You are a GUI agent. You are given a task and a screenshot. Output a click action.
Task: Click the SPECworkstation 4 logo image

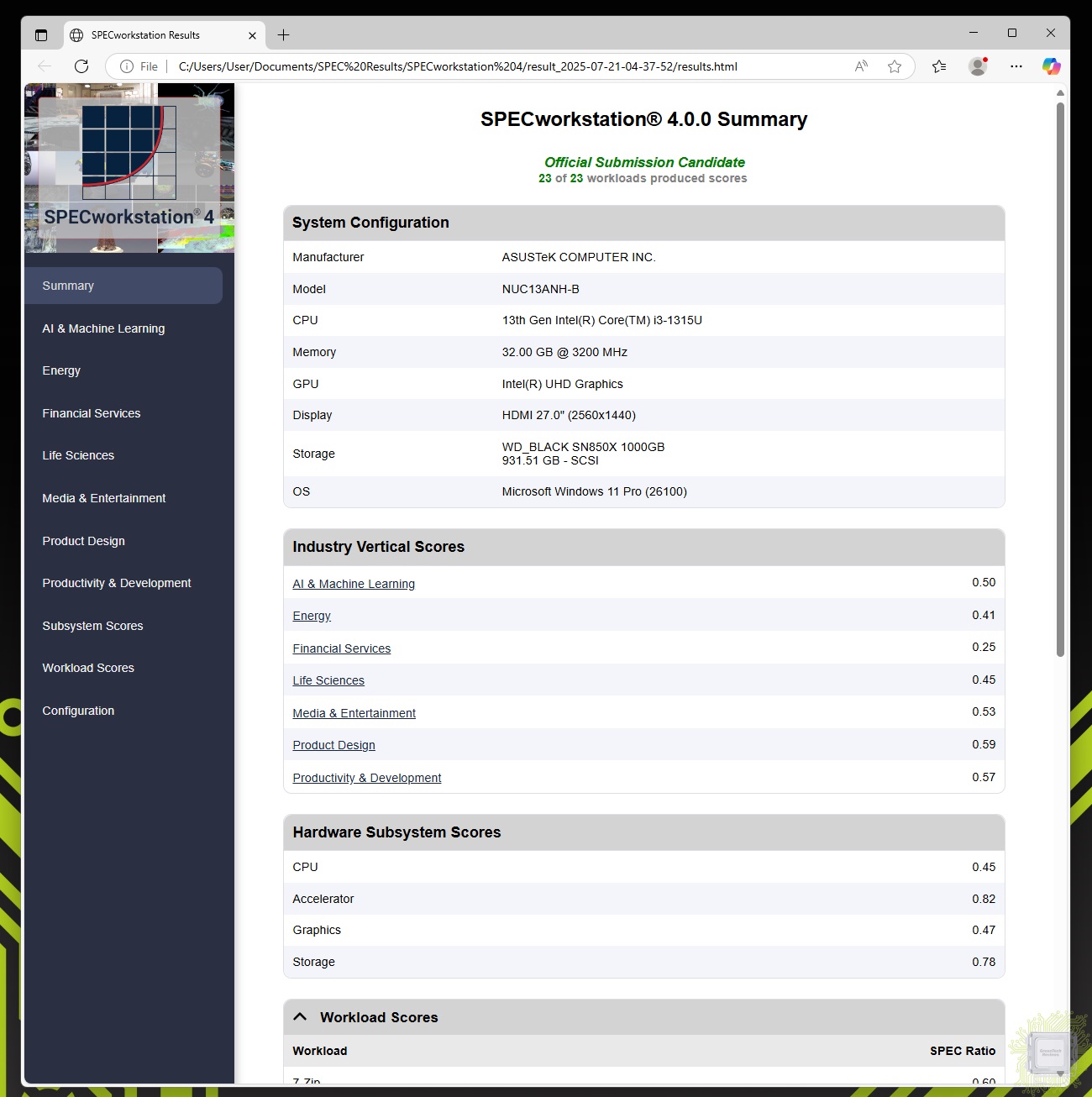click(x=129, y=168)
